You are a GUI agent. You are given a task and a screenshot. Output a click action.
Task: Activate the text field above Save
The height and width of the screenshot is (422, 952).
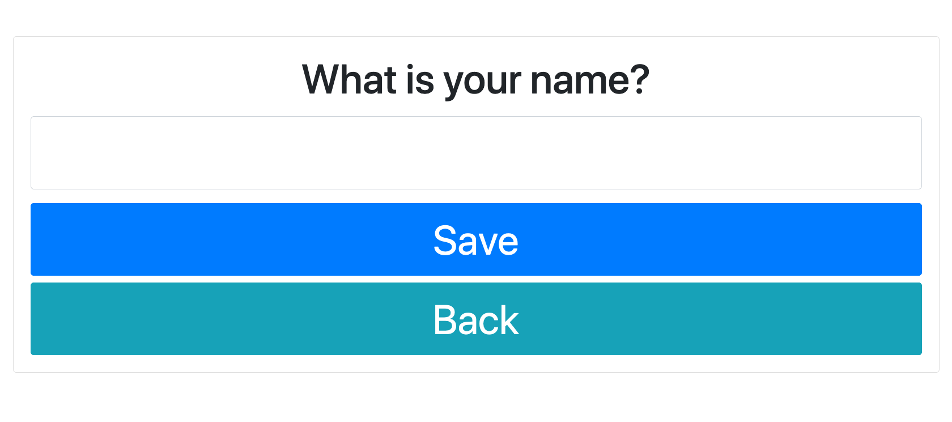[x=475, y=153]
